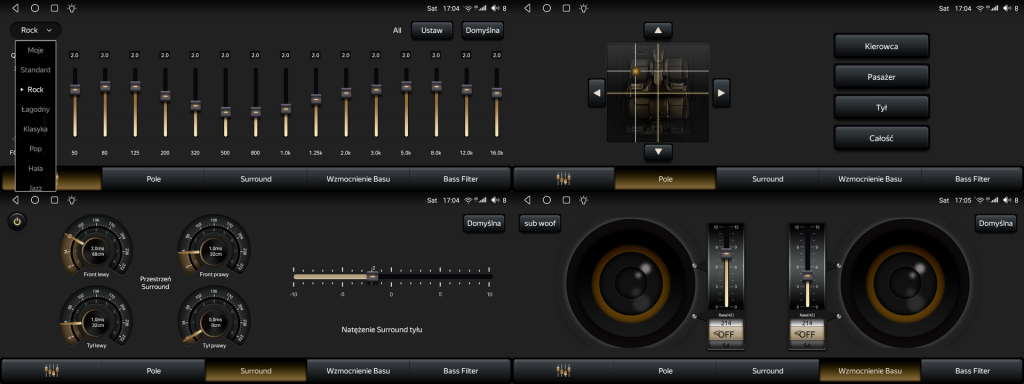Open recent apps square on the Wzmocnienie Basu screen
This screenshot has width=1024, height=384.
tap(566, 200)
